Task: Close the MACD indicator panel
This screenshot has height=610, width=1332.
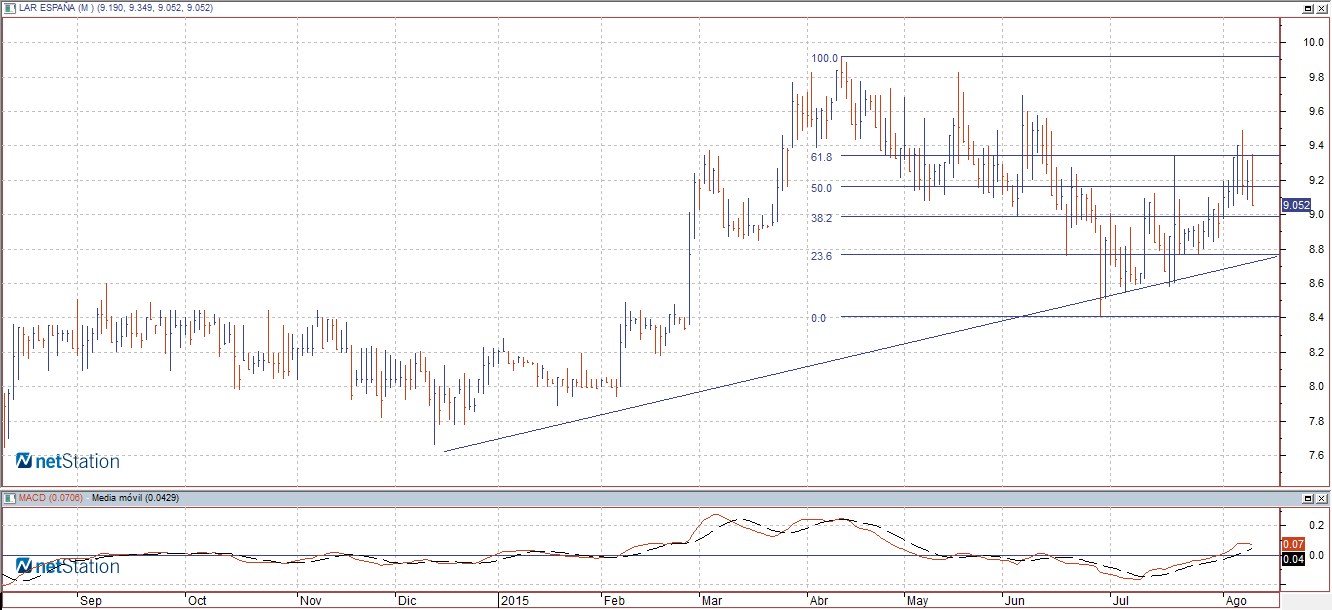Action: tap(1322, 498)
